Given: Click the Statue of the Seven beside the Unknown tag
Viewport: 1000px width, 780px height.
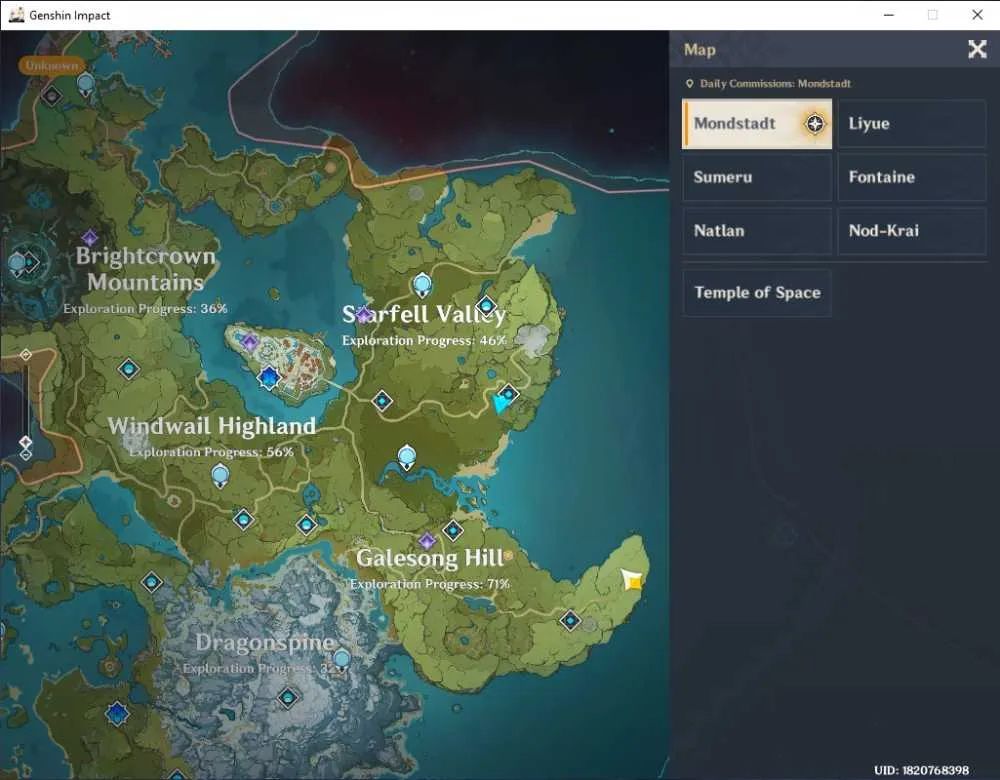Looking at the screenshot, I should click(85, 84).
